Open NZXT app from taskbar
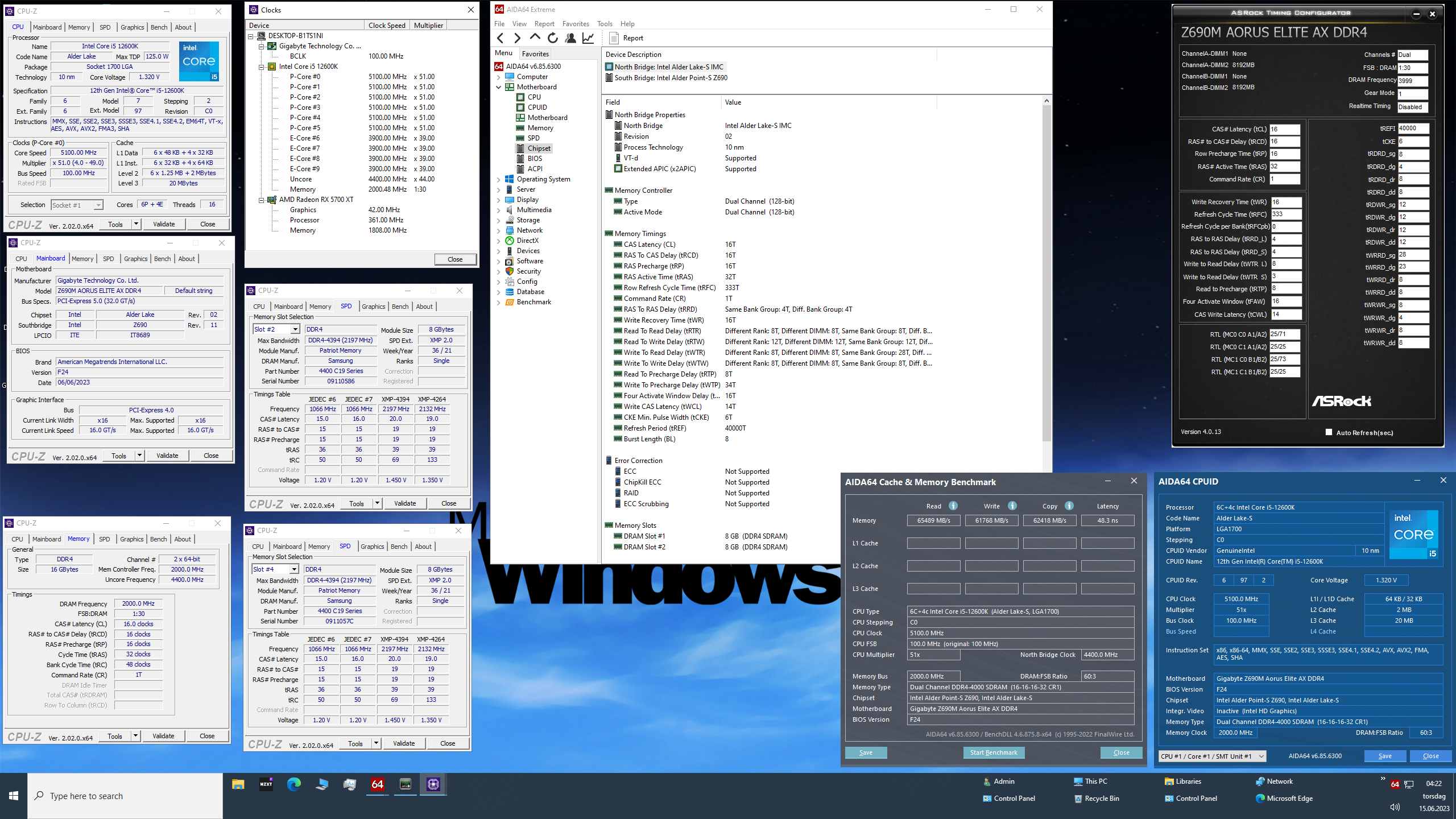 [x=266, y=785]
